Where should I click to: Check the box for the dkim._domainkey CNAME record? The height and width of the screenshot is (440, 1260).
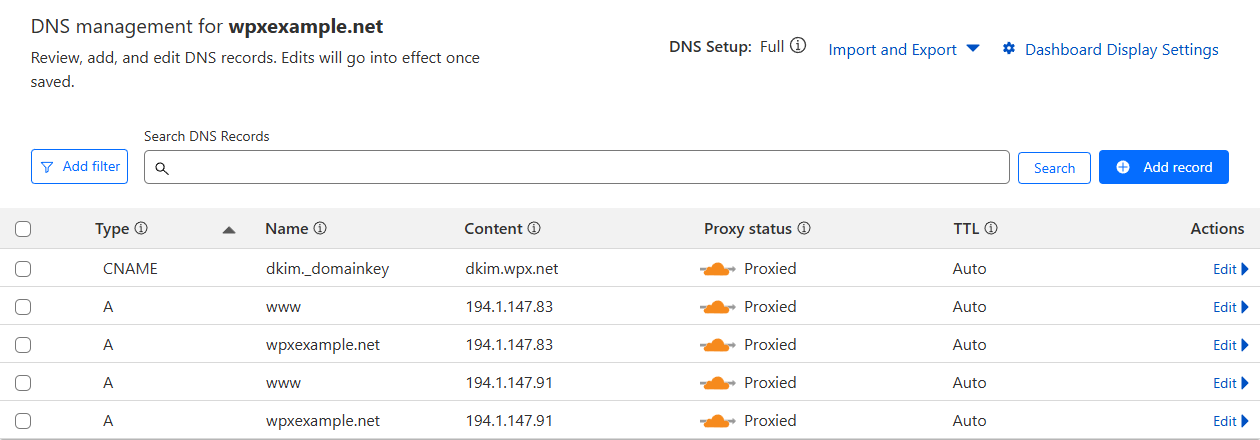(x=23, y=269)
